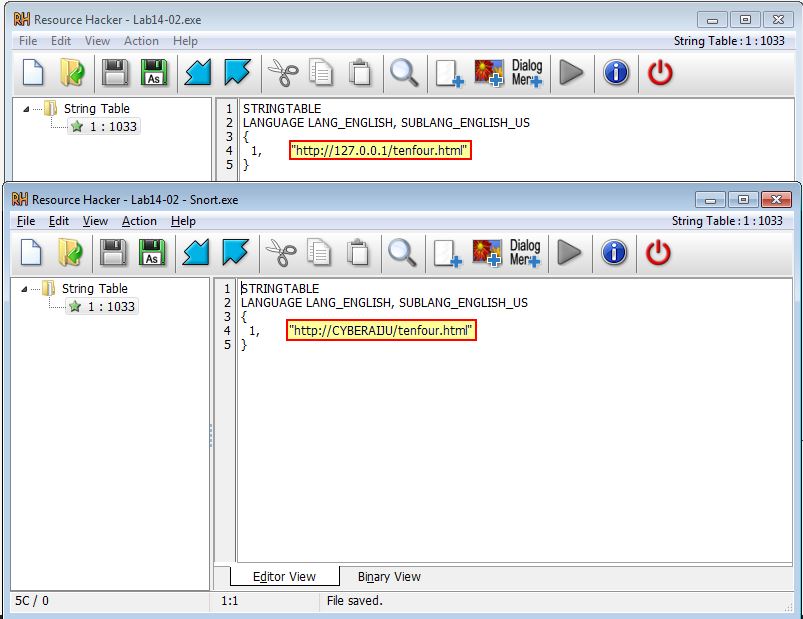The width and height of the screenshot is (803, 619).
Task: Open Action menu in Lab14-02.exe window
Action: (141, 41)
